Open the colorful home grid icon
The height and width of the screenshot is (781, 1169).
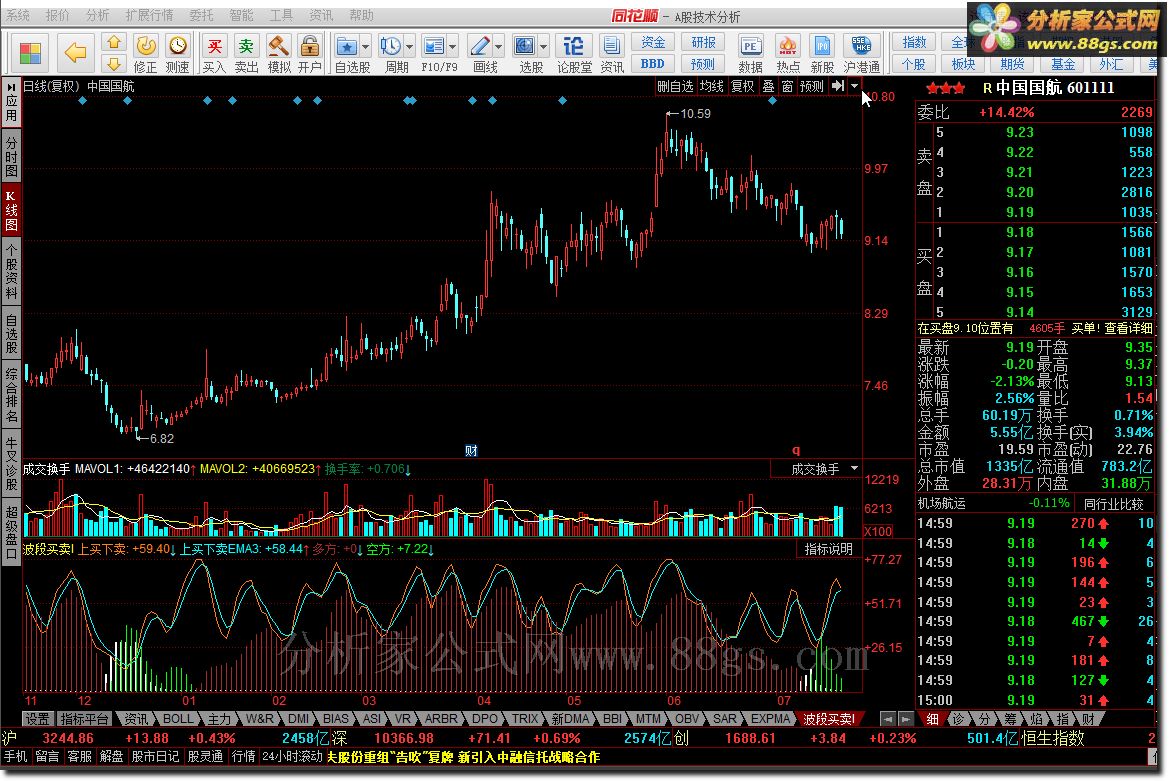coord(30,53)
